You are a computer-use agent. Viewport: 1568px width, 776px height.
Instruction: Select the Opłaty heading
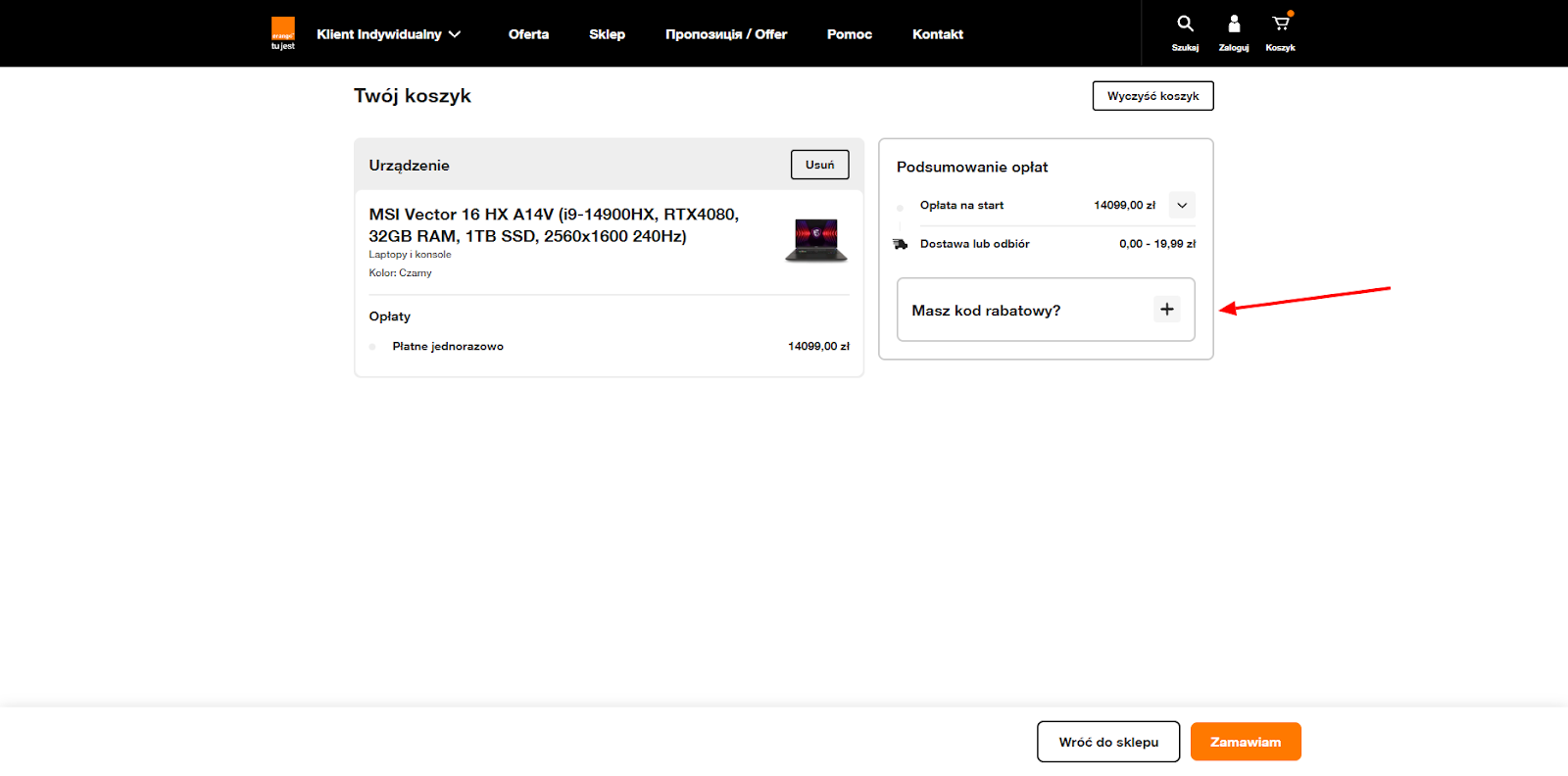click(x=389, y=316)
